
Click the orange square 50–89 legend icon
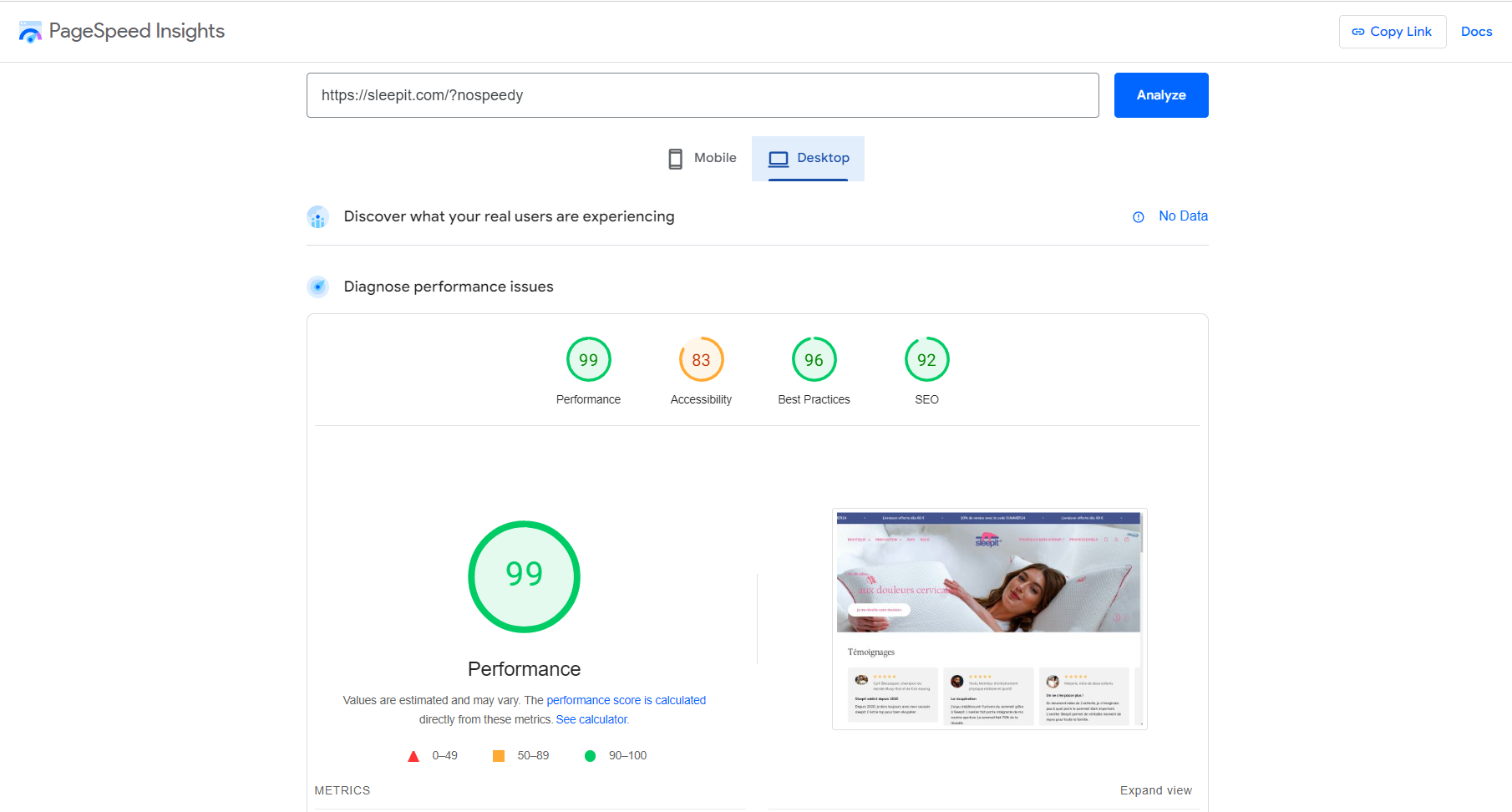point(499,756)
